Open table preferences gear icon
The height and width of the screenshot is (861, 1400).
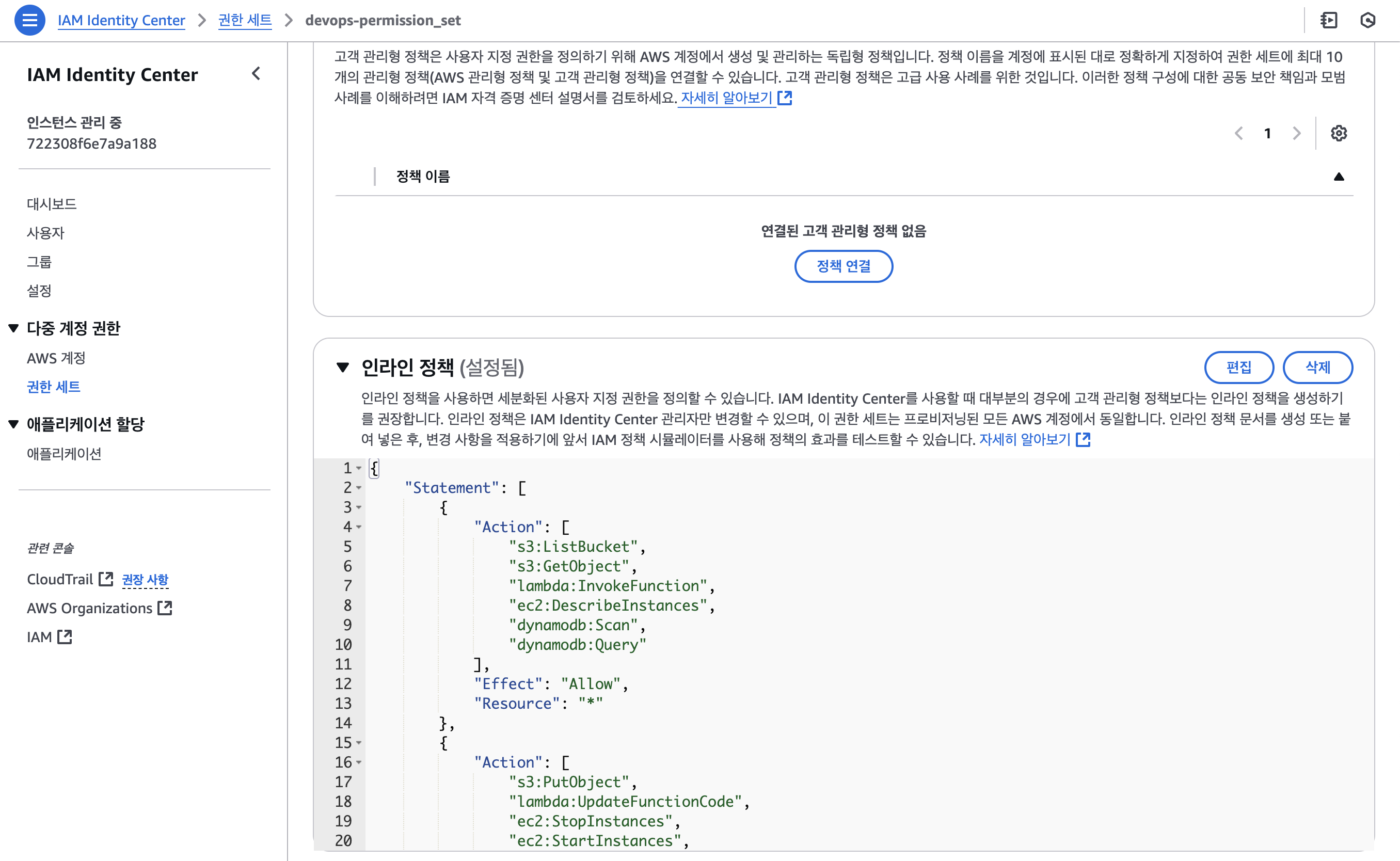pos(1339,133)
